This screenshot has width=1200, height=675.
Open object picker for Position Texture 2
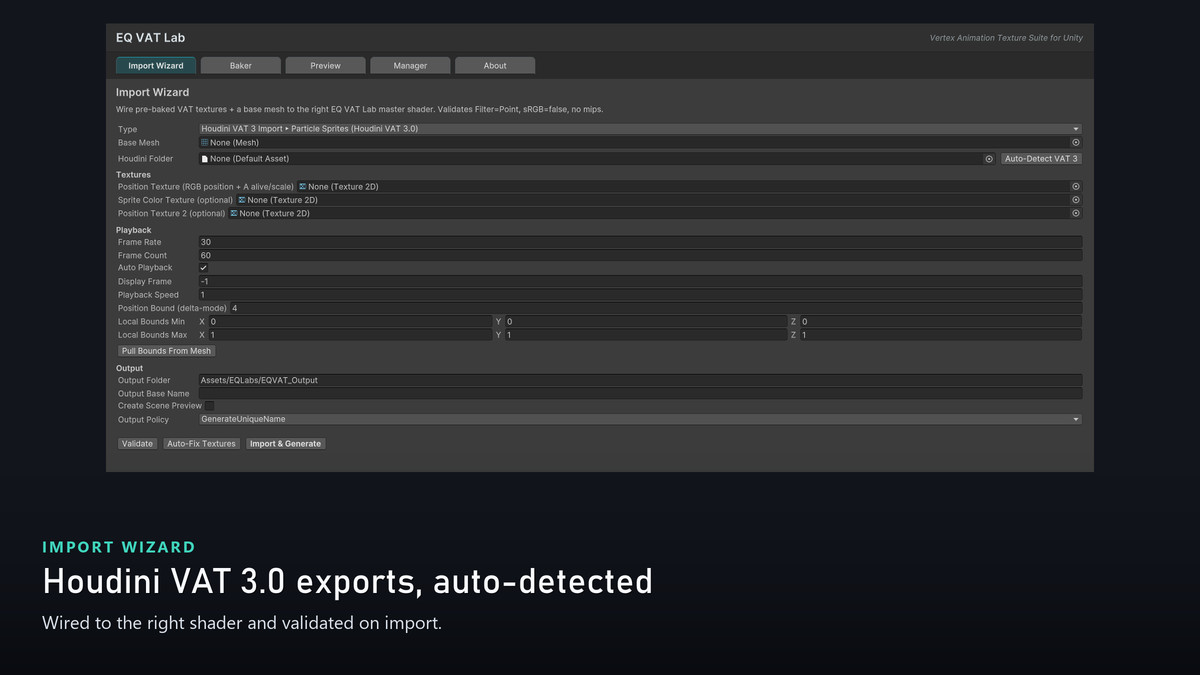[x=1076, y=213]
